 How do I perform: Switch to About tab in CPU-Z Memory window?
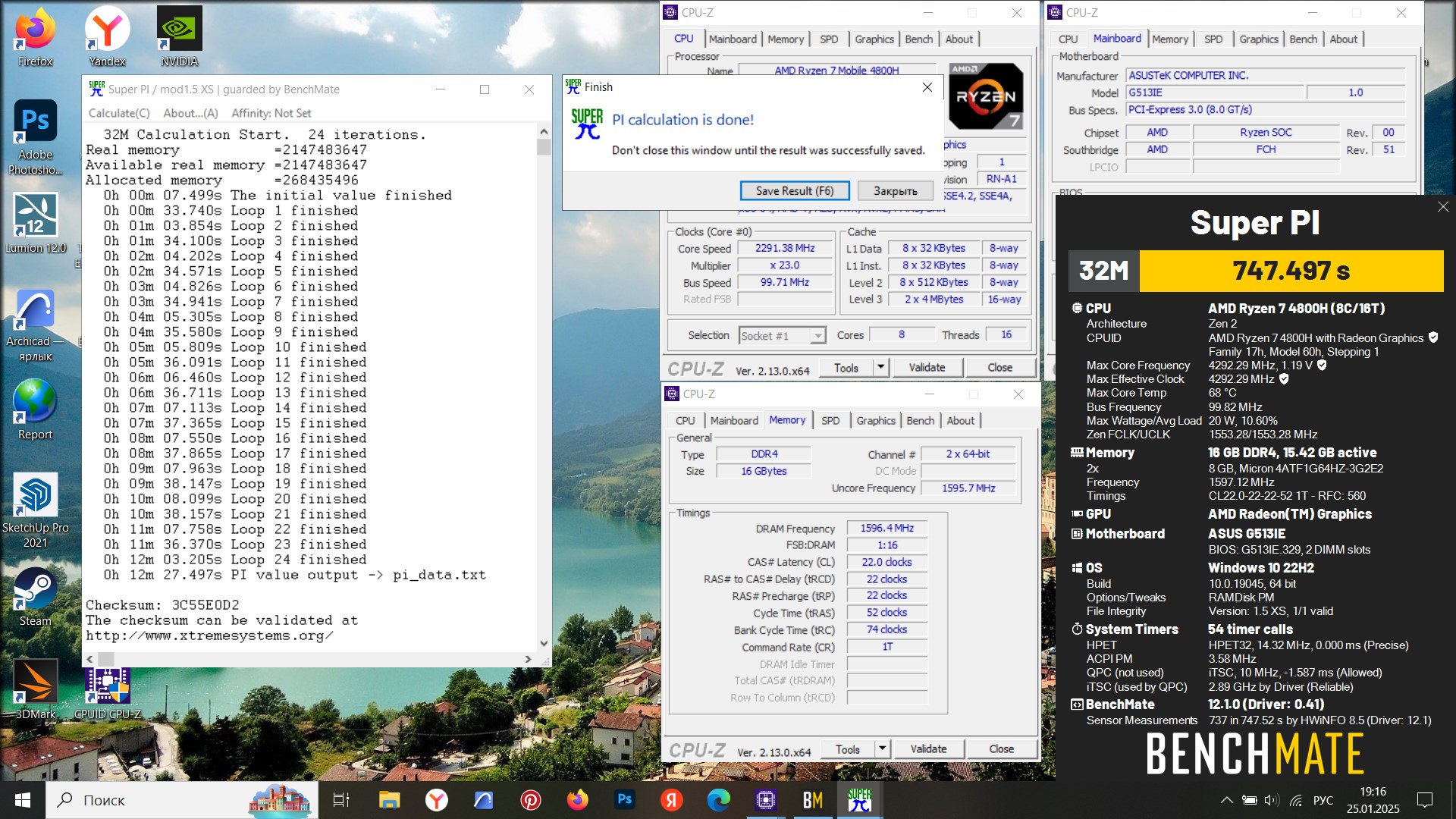961,421
